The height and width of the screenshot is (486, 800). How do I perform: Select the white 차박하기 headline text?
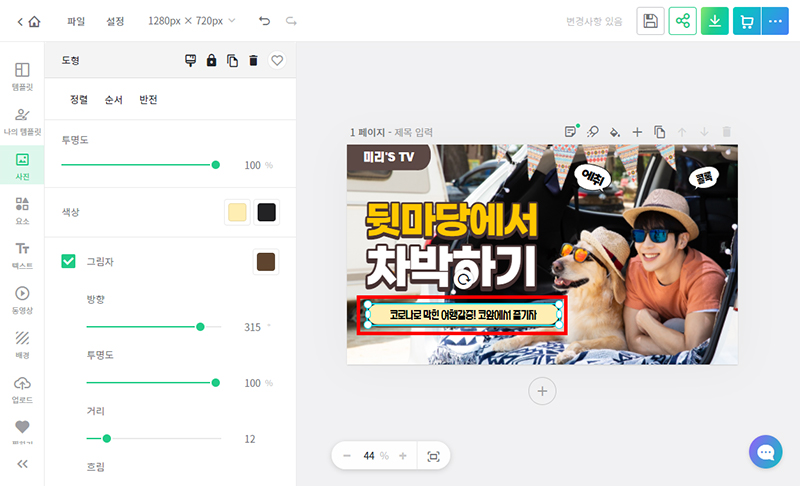pos(452,267)
